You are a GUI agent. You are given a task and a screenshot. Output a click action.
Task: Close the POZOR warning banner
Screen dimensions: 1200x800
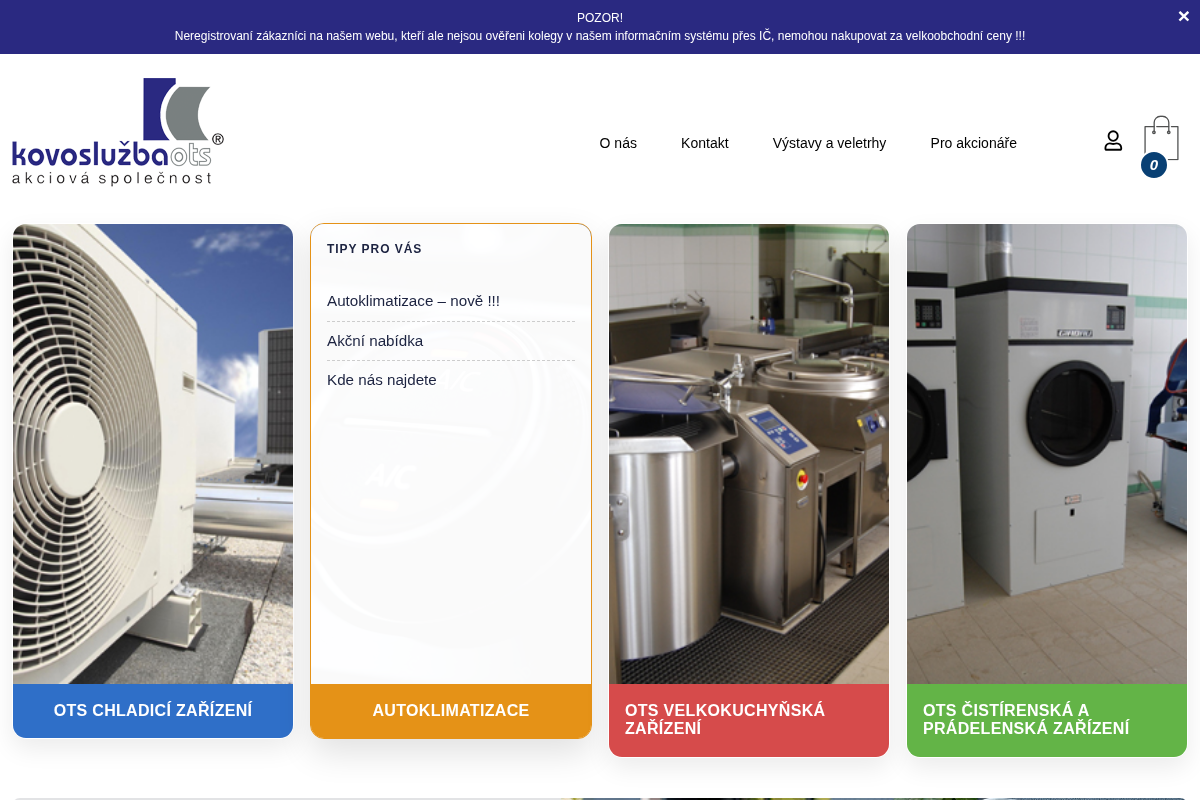click(1183, 17)
